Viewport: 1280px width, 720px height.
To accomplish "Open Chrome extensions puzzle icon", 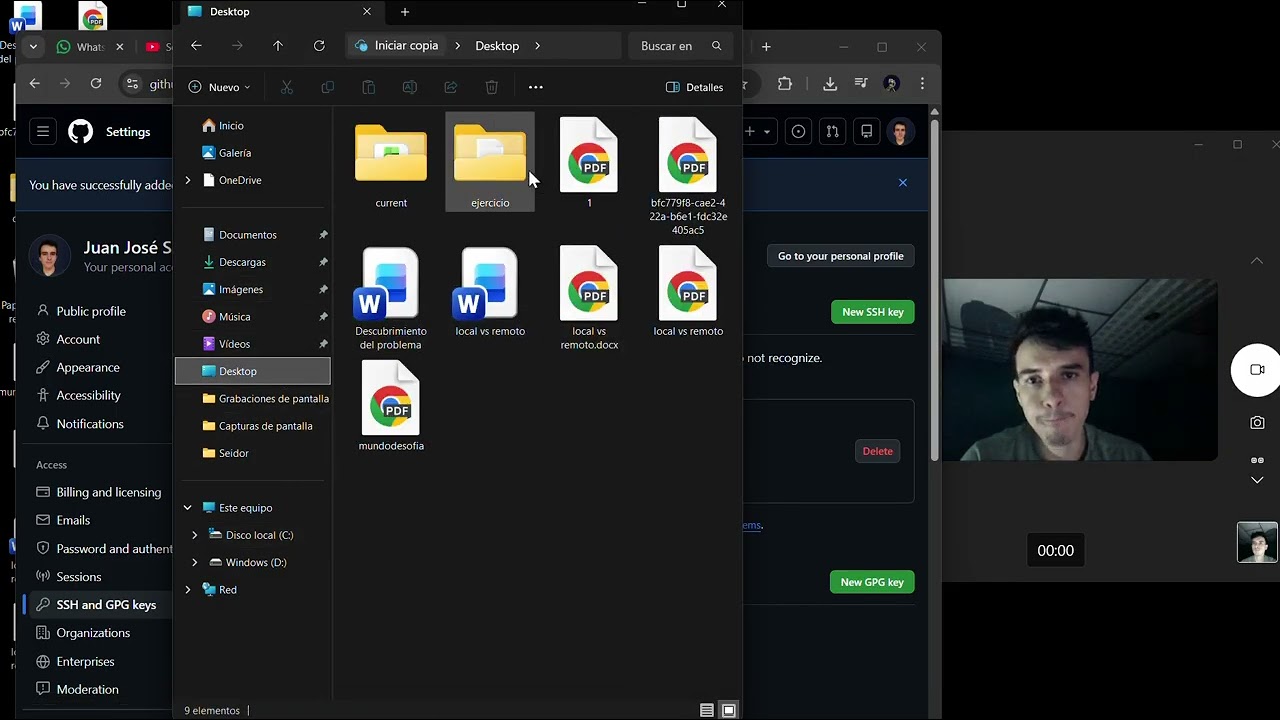I will click(785, 84).
